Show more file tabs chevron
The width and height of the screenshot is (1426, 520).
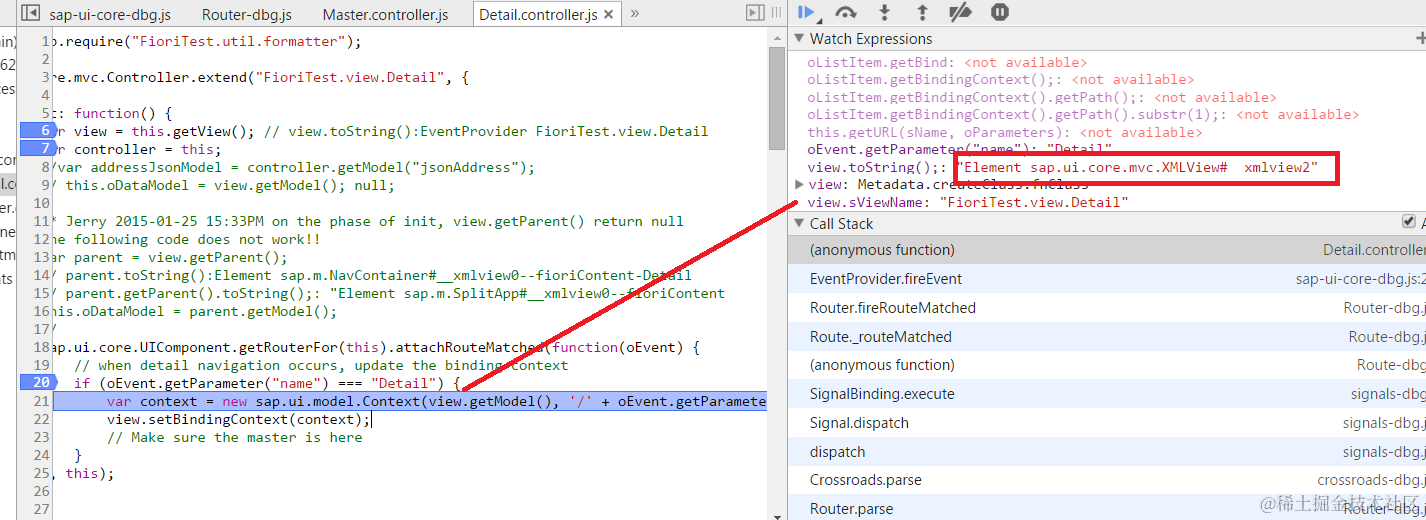click(x=635, y=14)
